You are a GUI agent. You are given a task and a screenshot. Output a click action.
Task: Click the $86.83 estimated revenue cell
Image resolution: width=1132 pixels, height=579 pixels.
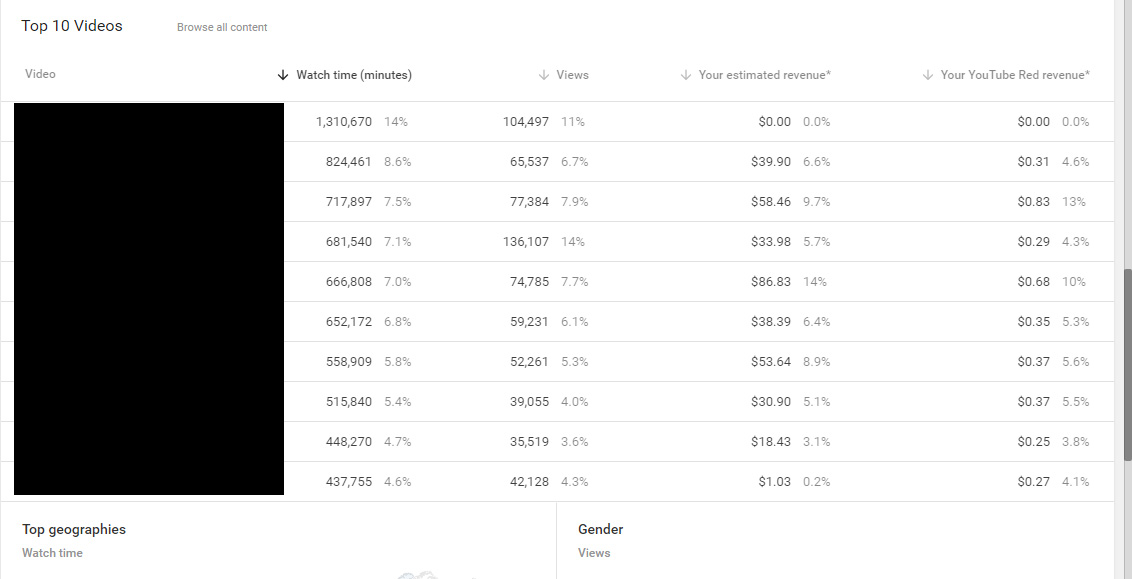770,282
